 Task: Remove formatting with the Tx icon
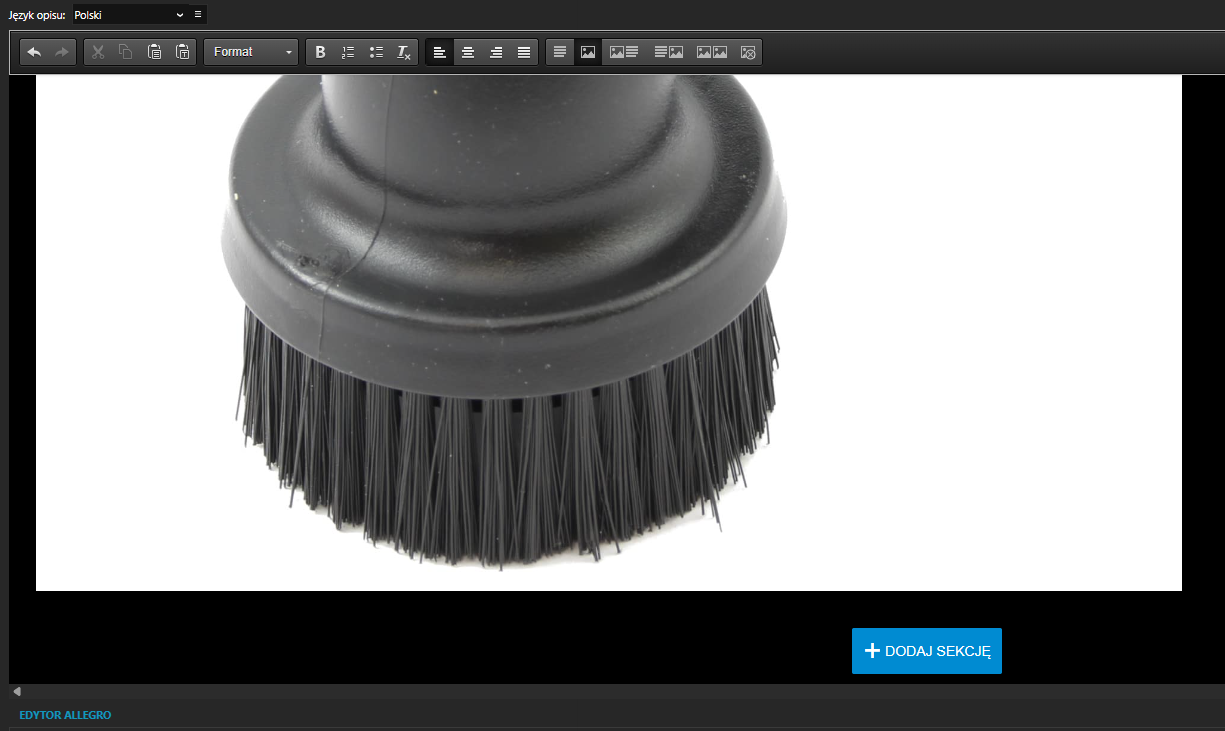click(403, 52)
